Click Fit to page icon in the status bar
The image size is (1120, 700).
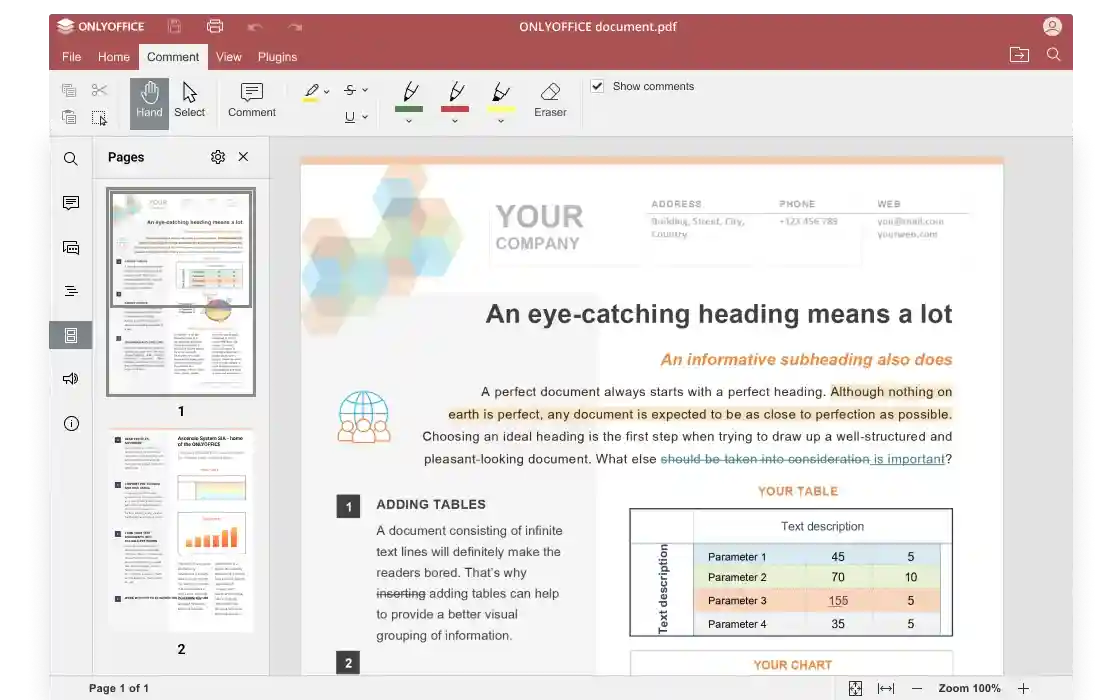[855, 688]
